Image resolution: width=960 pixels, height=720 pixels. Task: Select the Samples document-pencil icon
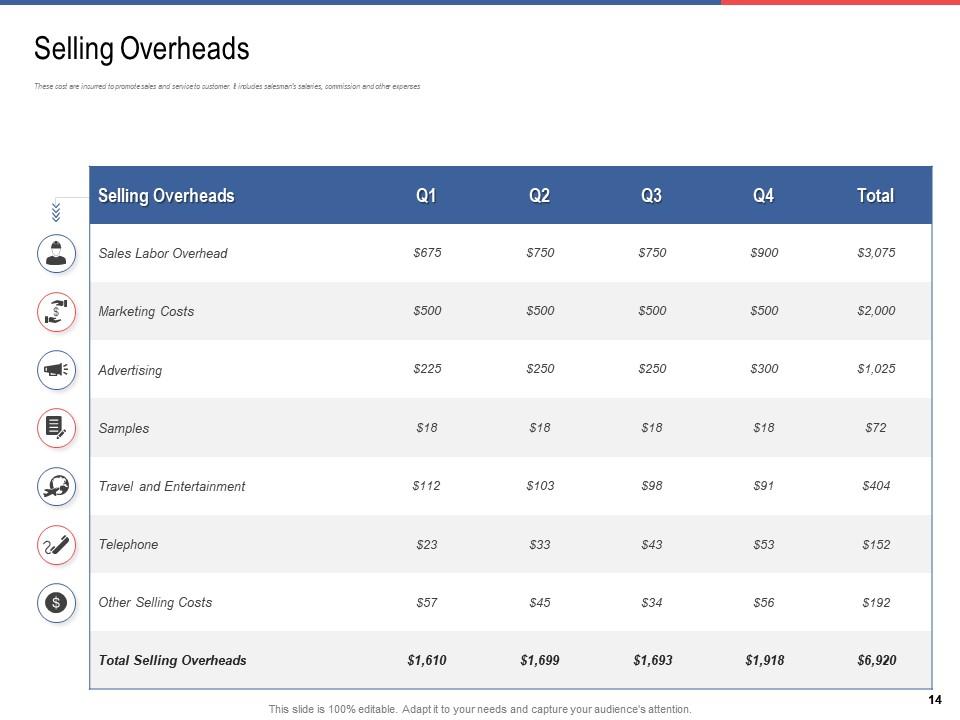coord(56,428)
